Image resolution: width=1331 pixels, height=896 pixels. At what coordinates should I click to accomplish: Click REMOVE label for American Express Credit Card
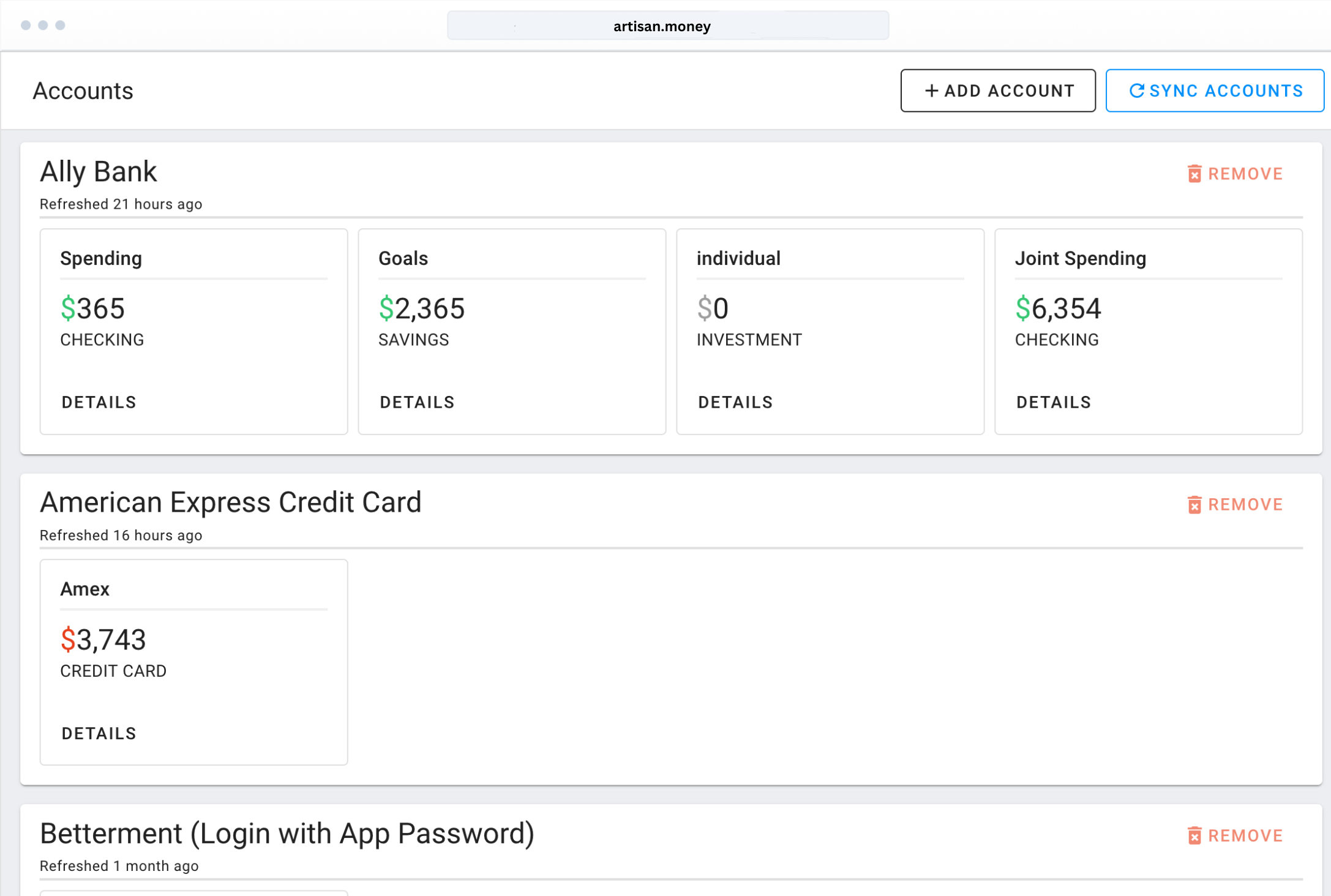1245,505
